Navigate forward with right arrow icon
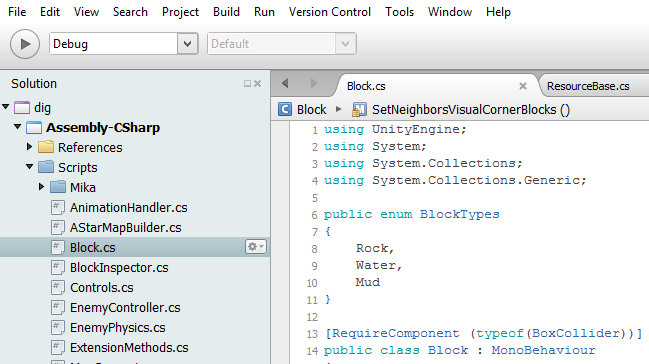Screen dimensions: 649x364 tap(313, 83)
